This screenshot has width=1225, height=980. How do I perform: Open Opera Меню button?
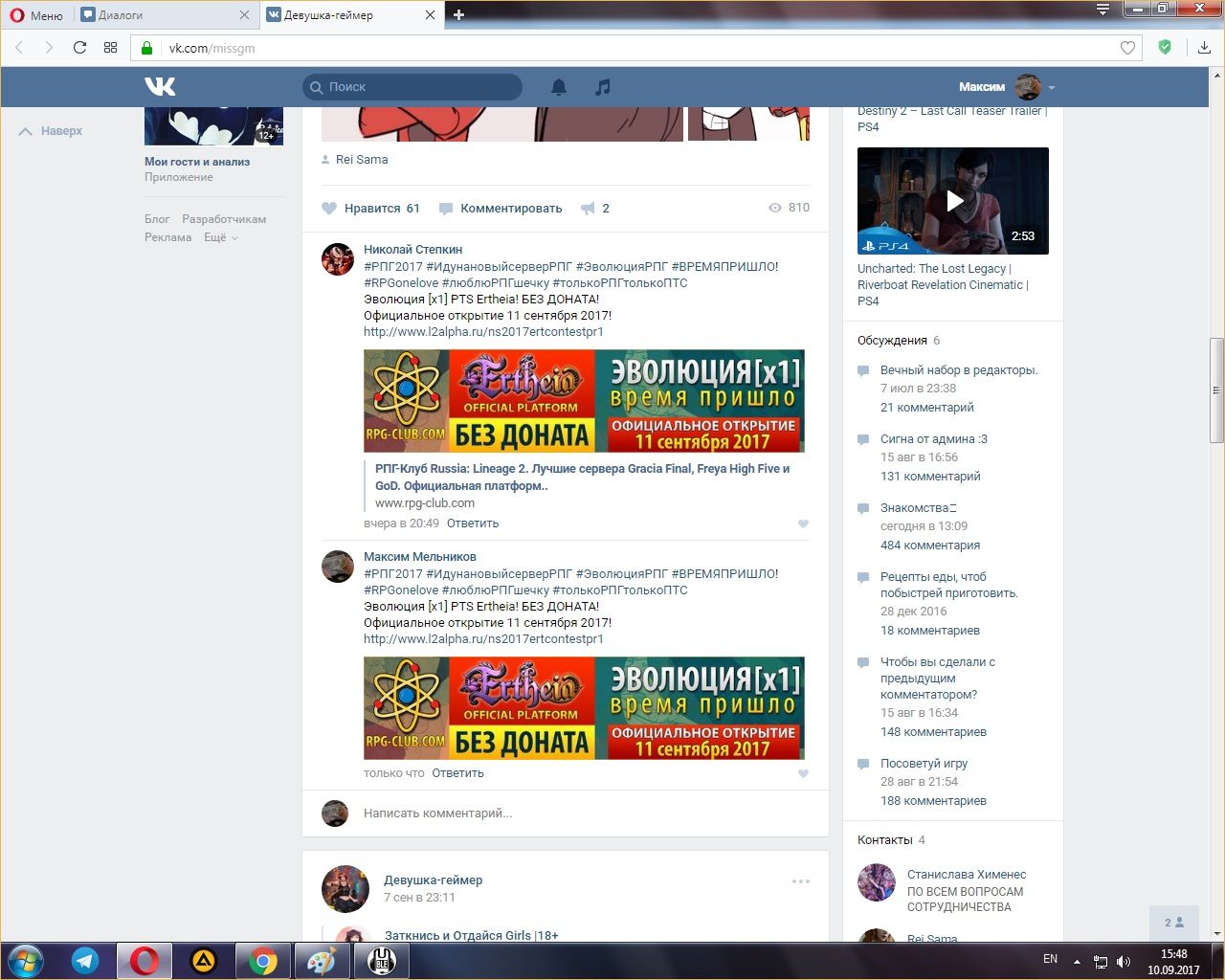tap(36, 15)
